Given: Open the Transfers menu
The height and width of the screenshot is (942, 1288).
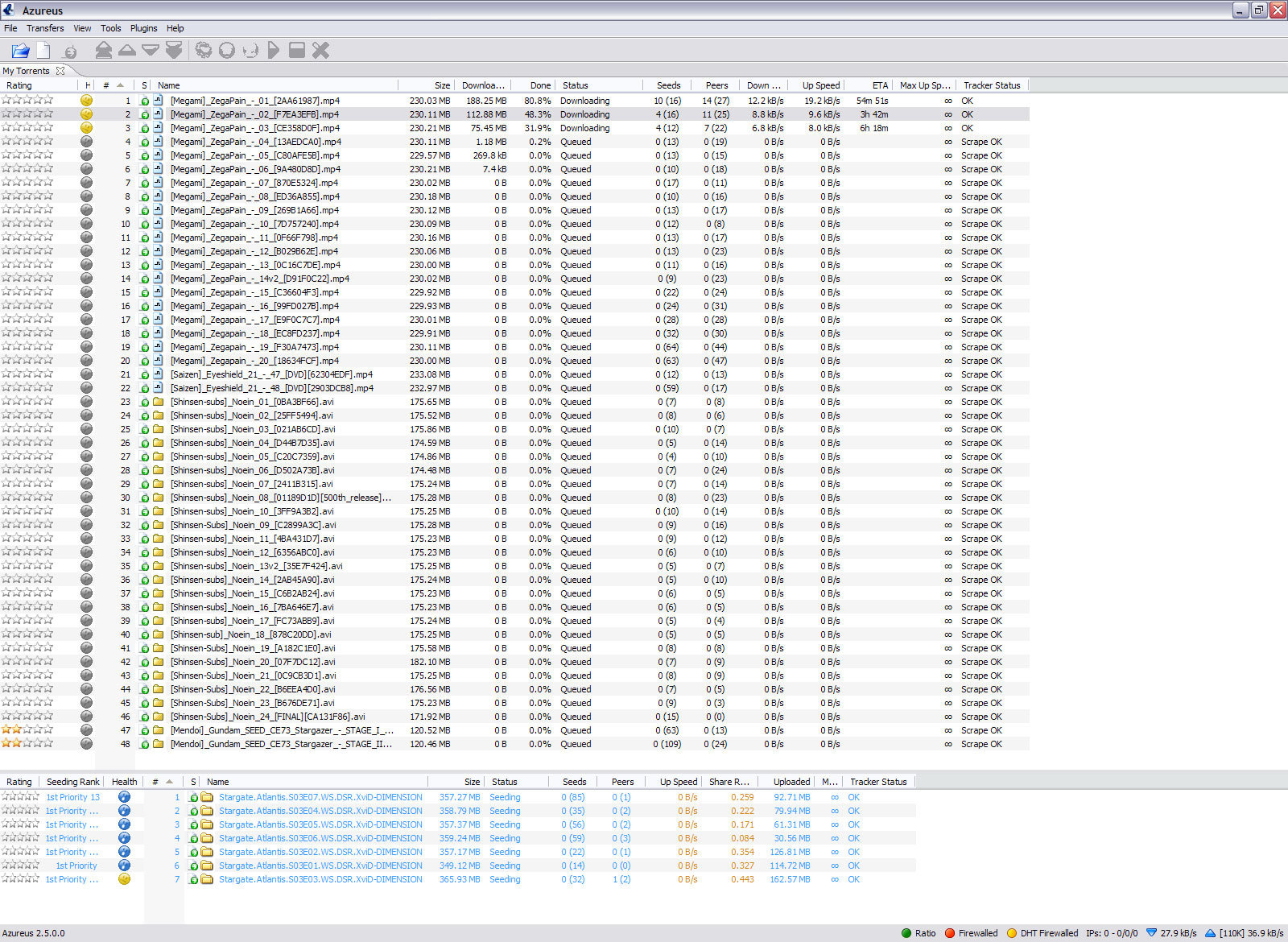Looking at the screenshot, I should 45,28.
